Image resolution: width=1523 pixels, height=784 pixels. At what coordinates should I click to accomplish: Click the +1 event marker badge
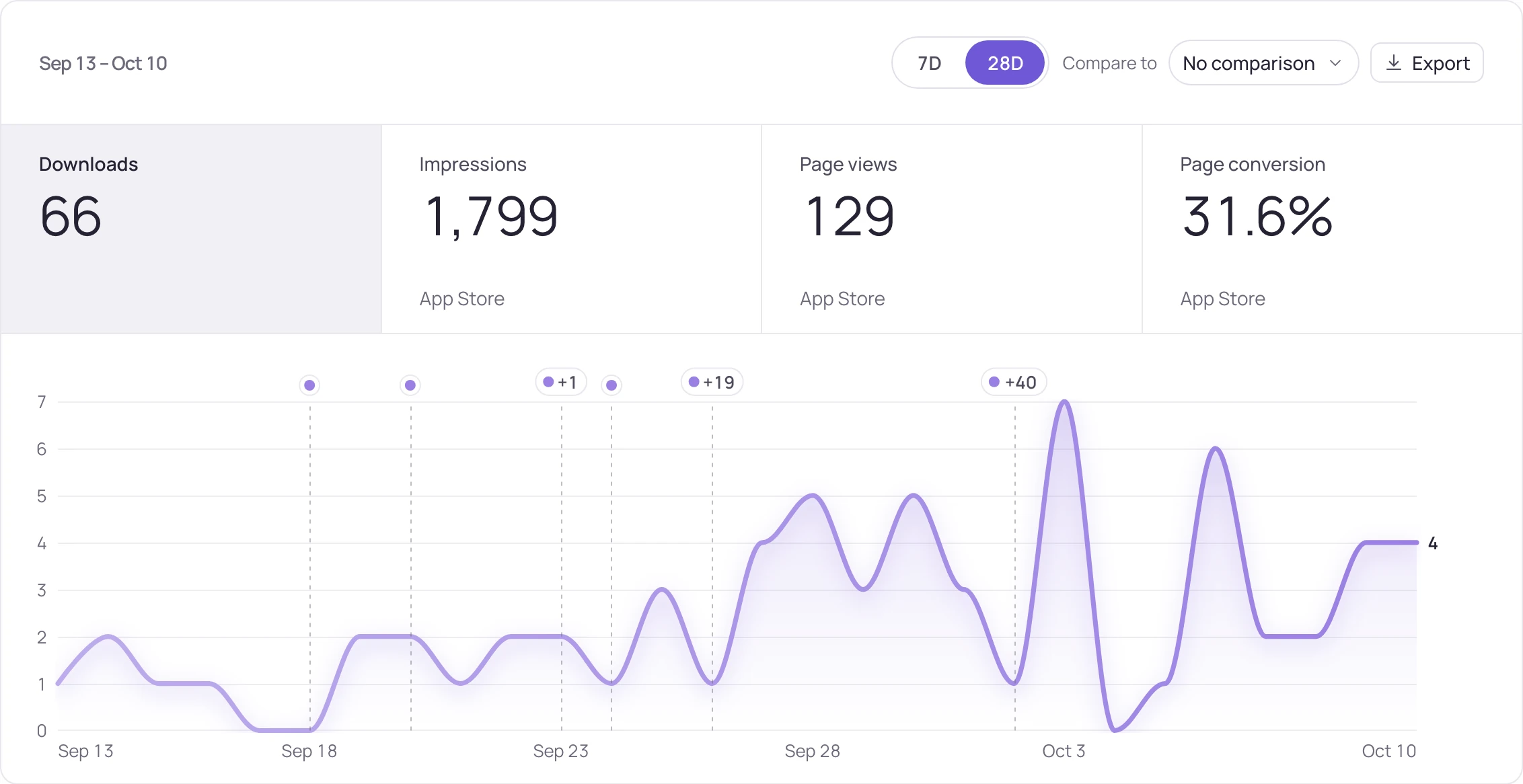tap(561, 382)
